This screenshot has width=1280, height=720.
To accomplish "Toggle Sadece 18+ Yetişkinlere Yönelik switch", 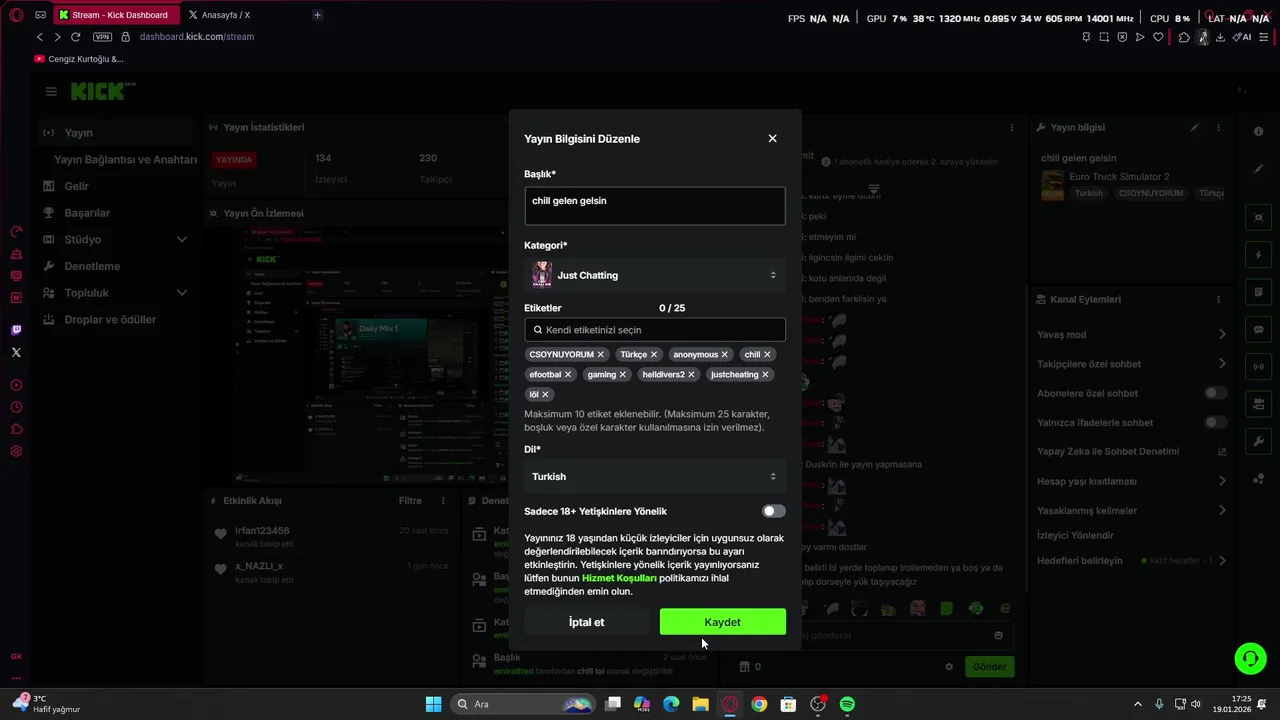I will (773, 511).
